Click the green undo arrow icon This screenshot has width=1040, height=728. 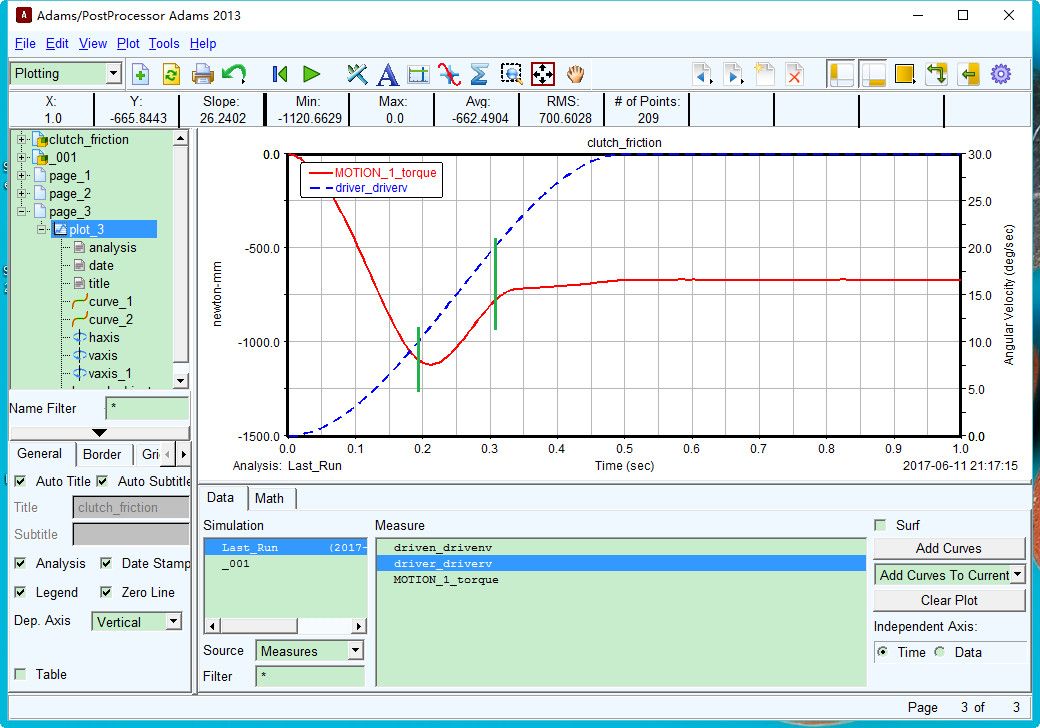[x=234, y=74]
